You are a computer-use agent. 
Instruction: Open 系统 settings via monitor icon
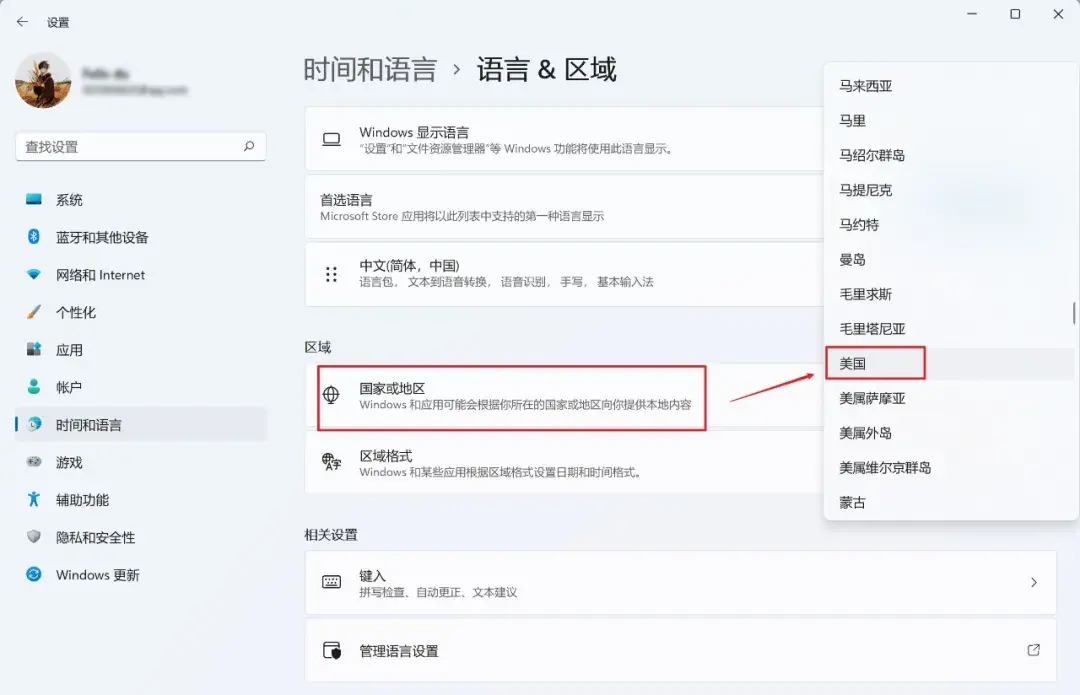[34, 200]
